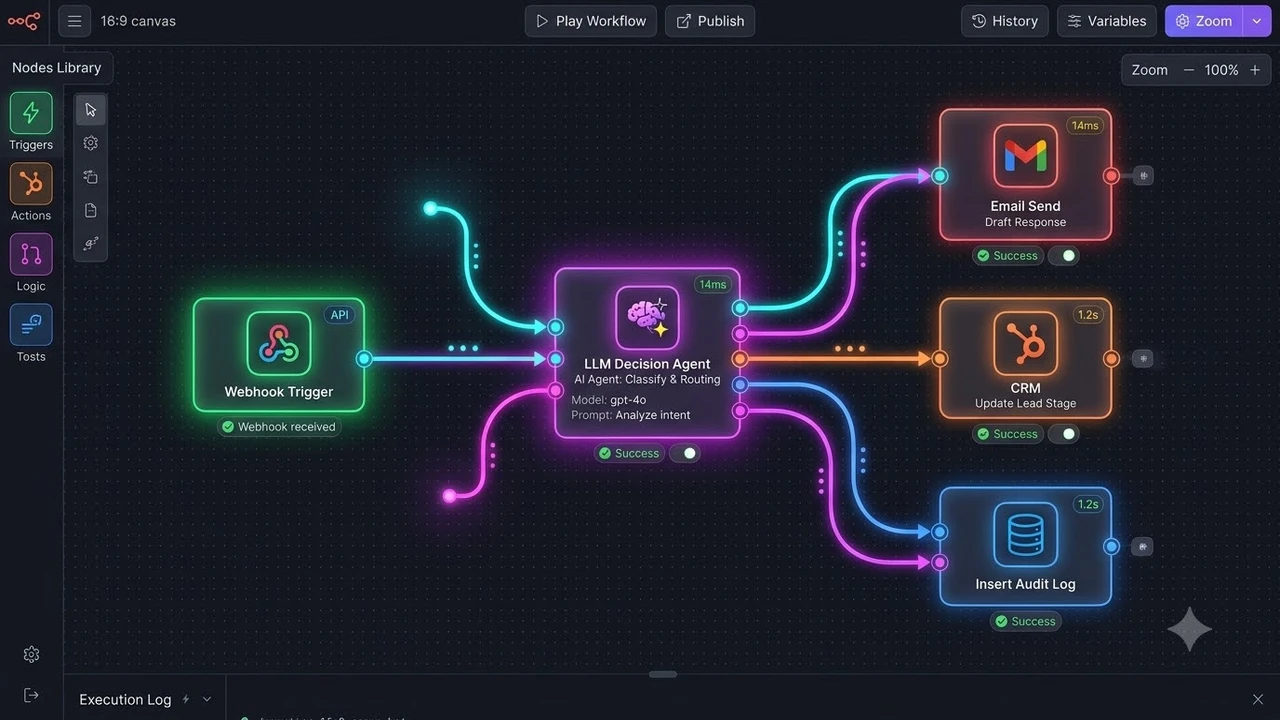The image size is (1280, 720).
Task: Click the Play Workflow button
Action: pyautogui.click(x=591, y=21)
